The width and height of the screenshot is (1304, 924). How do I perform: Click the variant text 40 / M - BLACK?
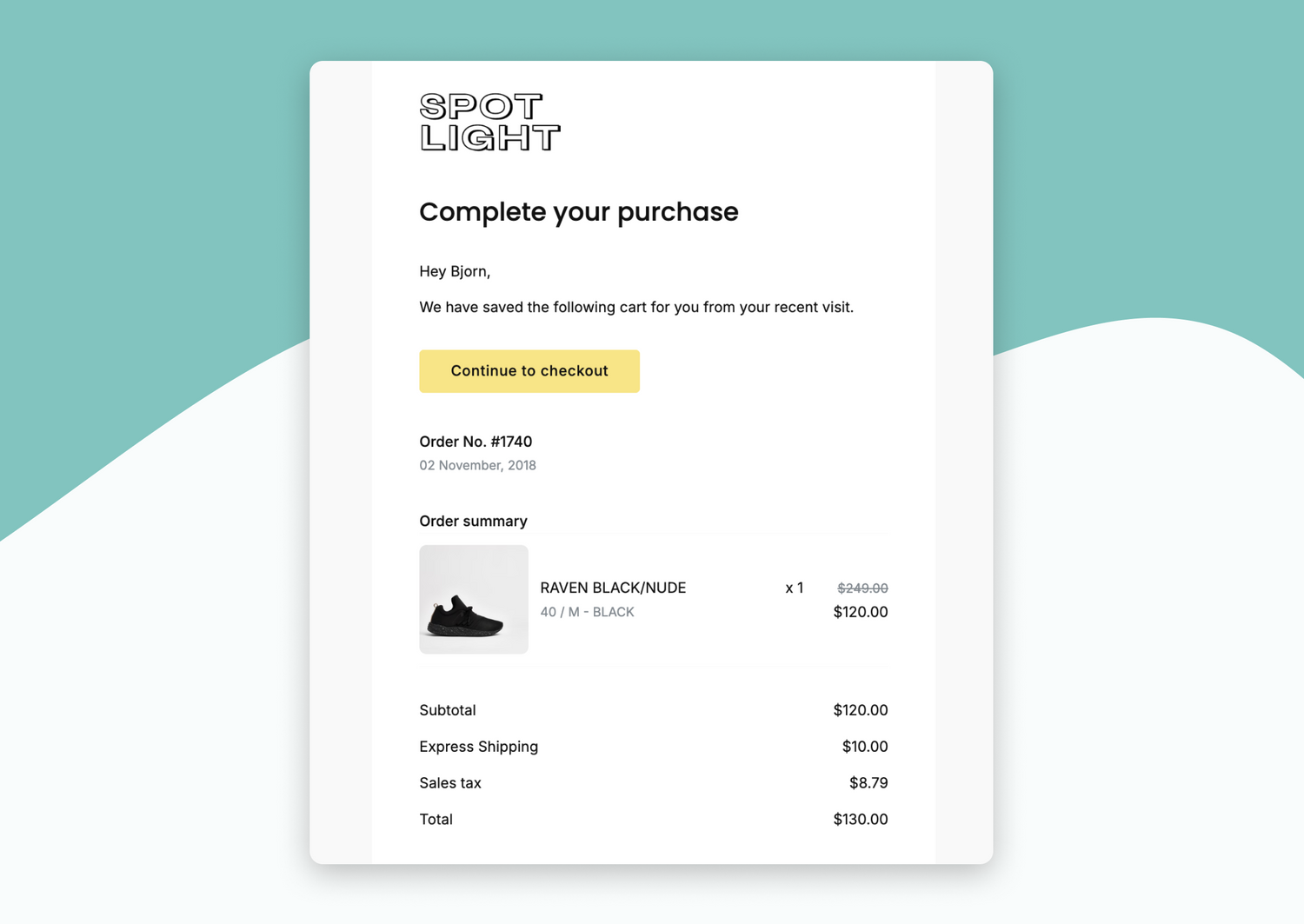588,612
